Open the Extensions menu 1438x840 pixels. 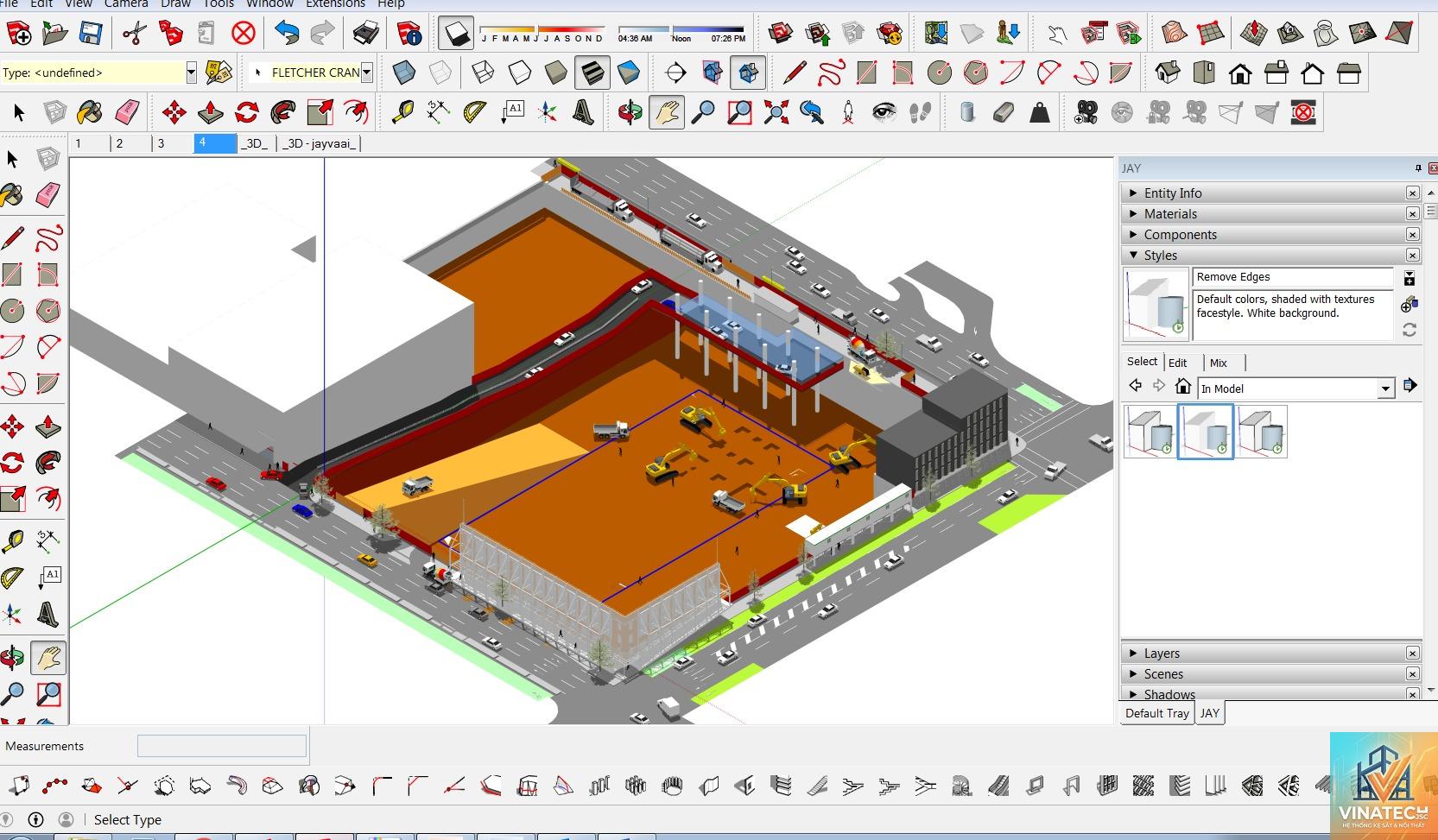tap(335, 3)
